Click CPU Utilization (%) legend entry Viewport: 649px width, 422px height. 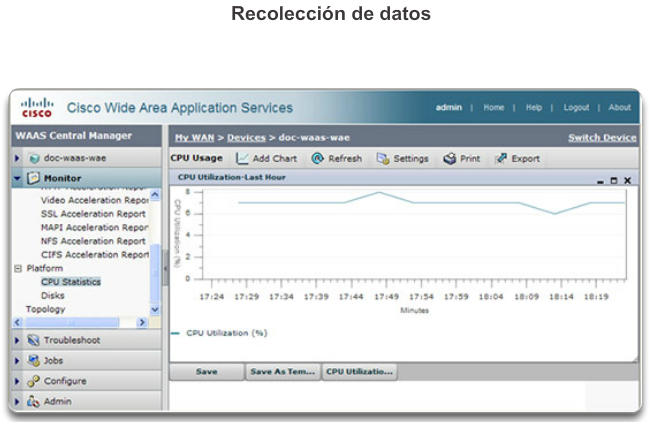220,333
